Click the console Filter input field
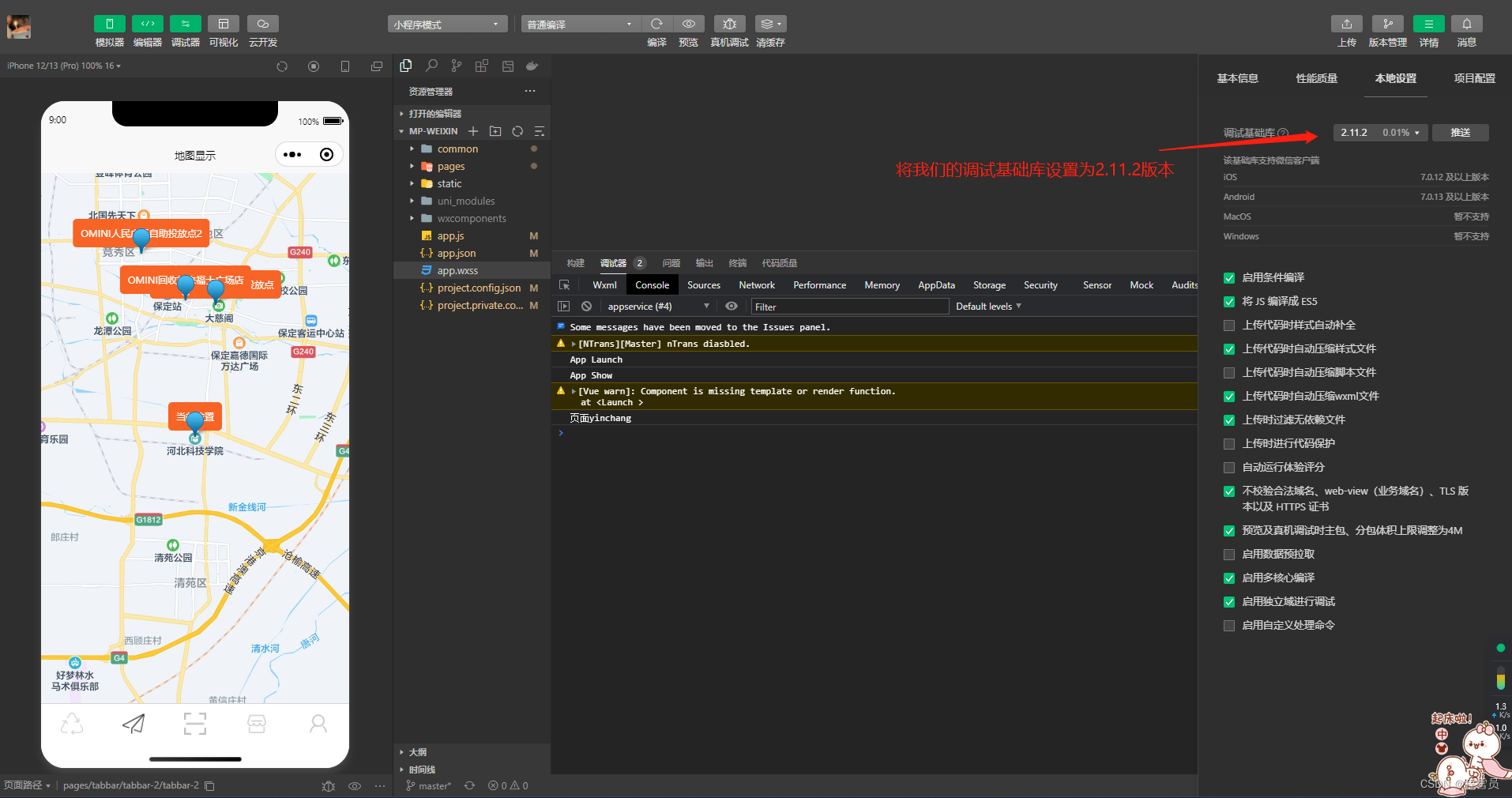 pyautogui.click(x=849, y=307)
